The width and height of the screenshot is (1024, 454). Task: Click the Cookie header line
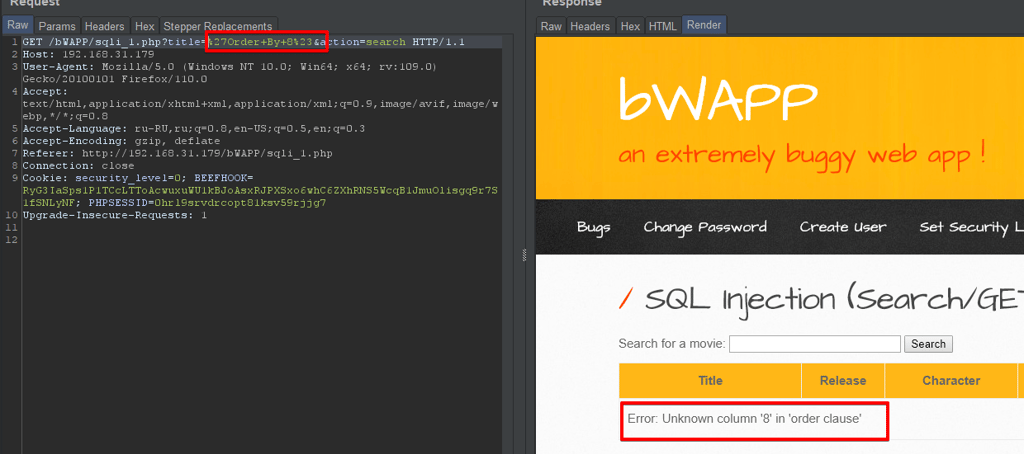[260, 190]
